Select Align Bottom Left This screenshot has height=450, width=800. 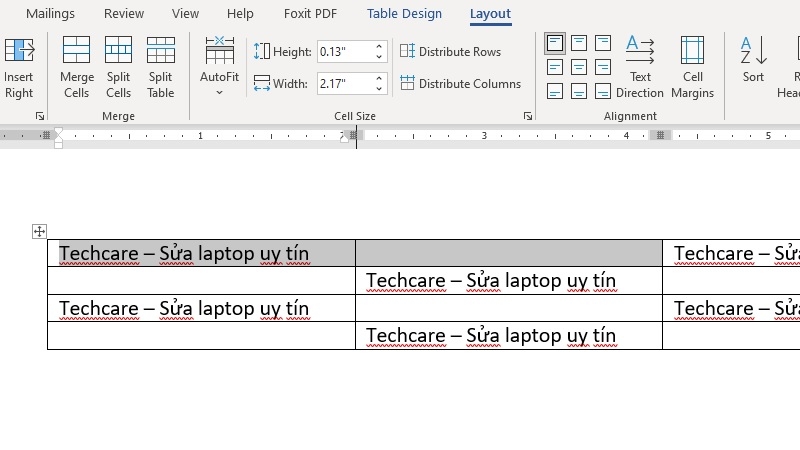click(x=555, y=91)
